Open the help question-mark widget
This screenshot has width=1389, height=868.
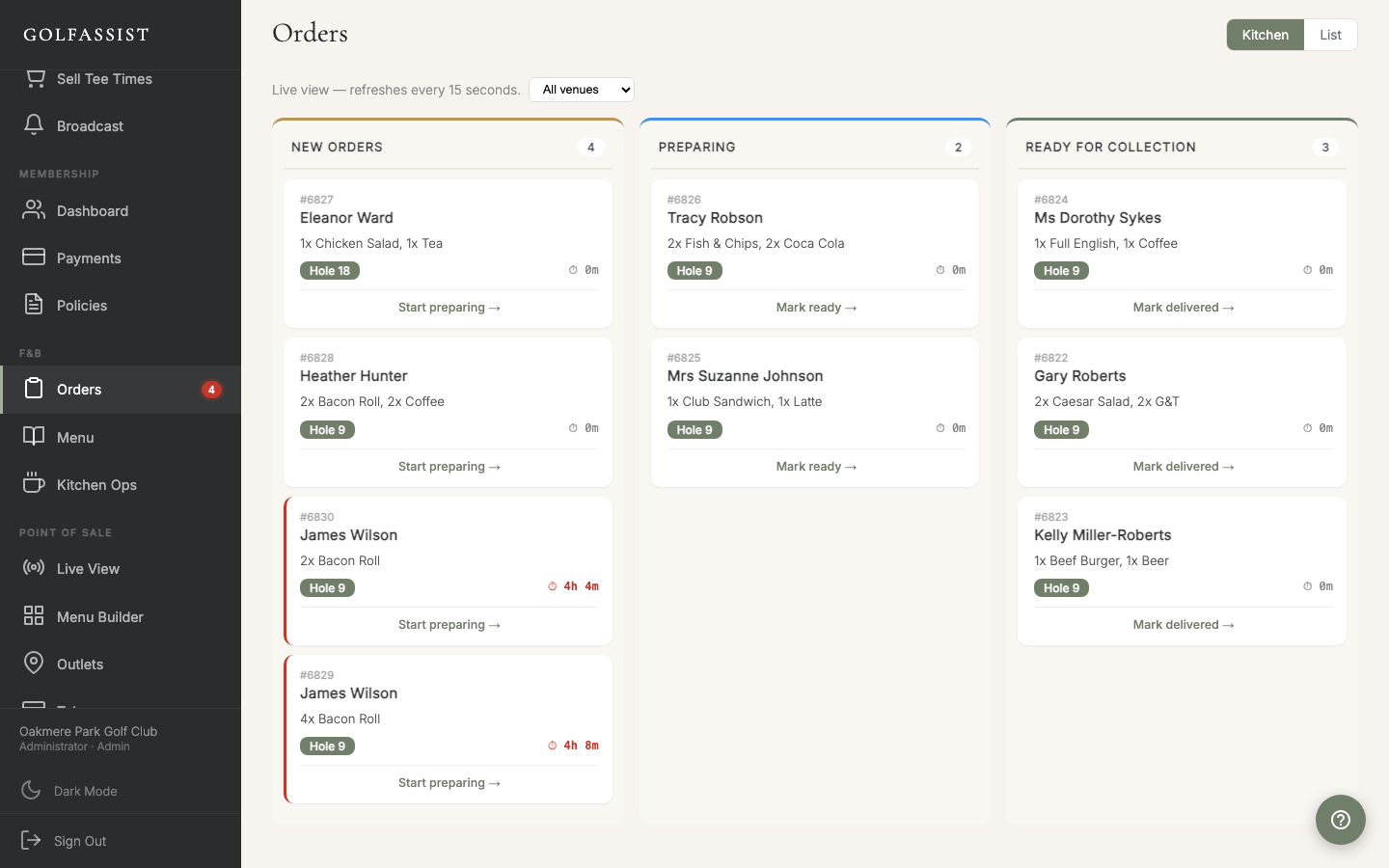1340,820
